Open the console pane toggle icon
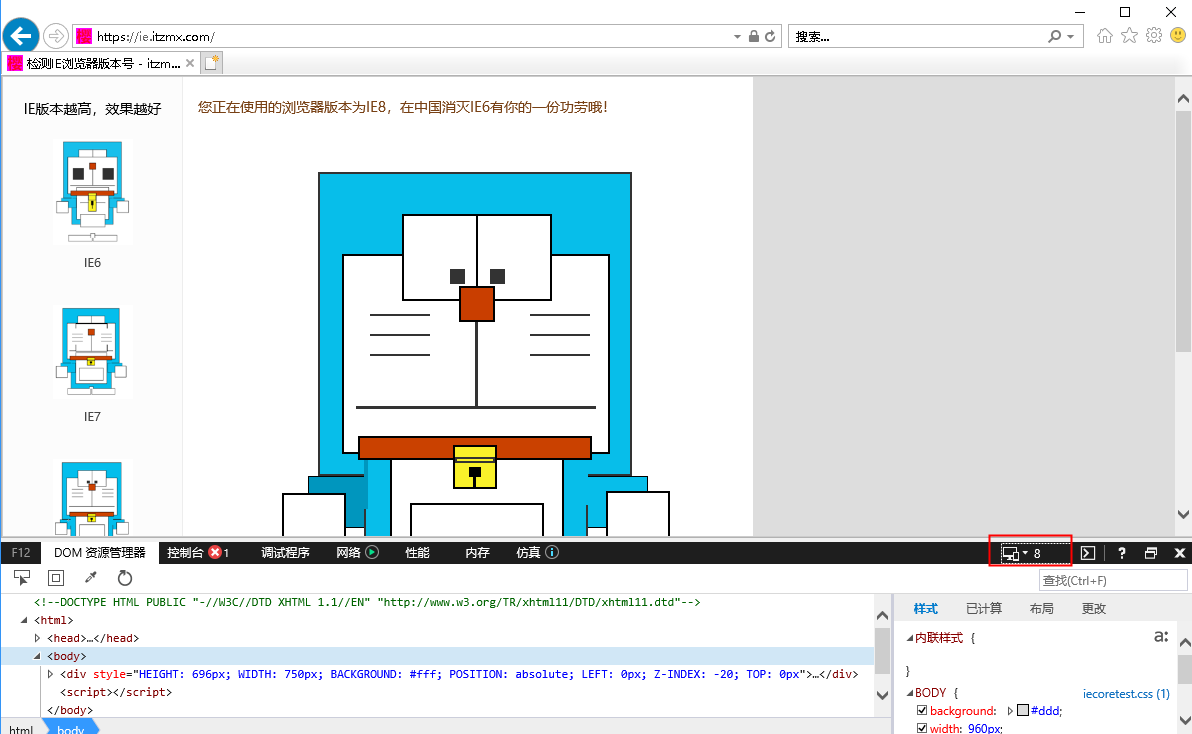Image resolution: width=1192 pixels, height=734 pixels. 1088,553
